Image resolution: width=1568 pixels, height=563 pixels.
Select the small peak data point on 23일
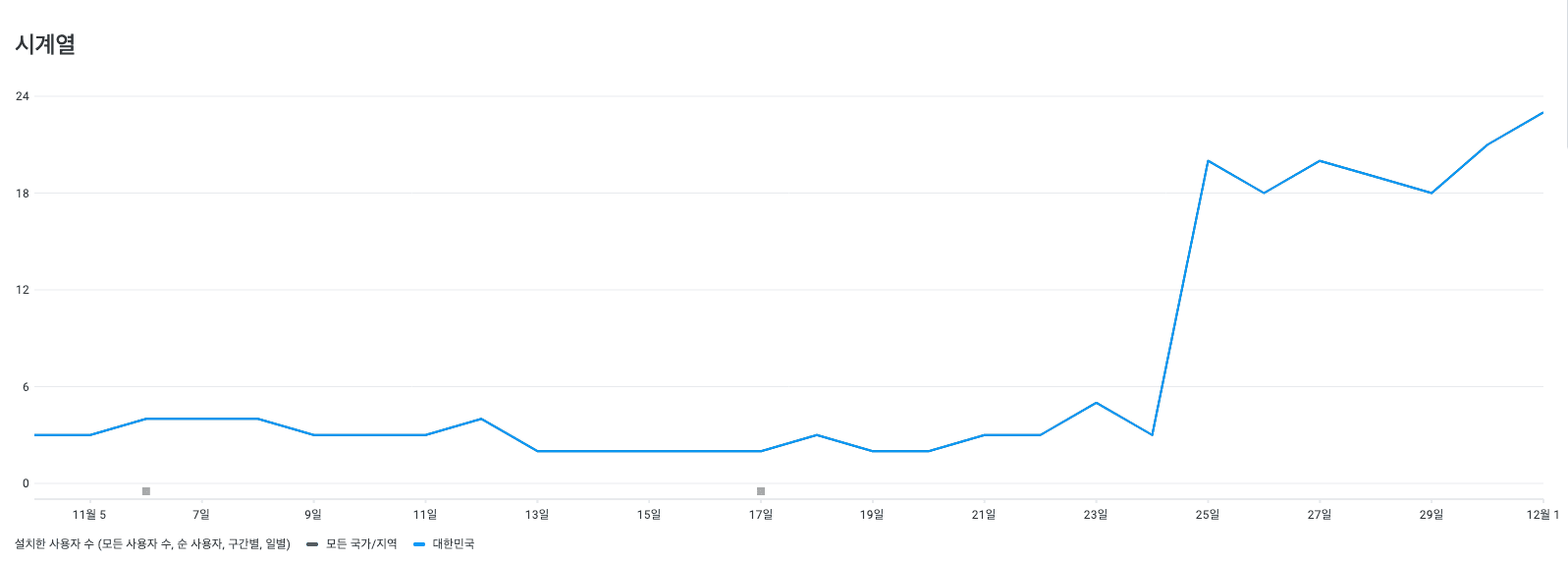1096,403
